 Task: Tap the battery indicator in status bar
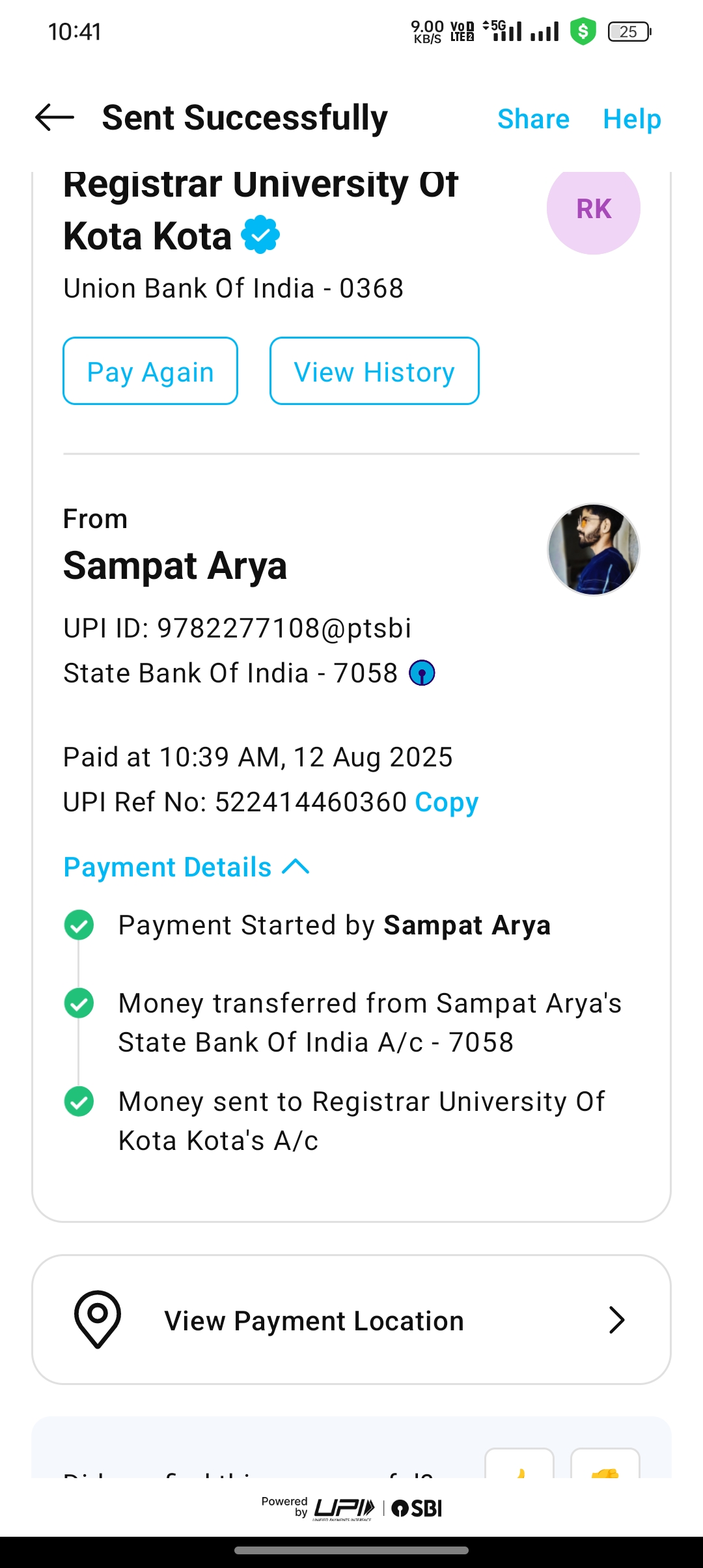pos(629,31)
